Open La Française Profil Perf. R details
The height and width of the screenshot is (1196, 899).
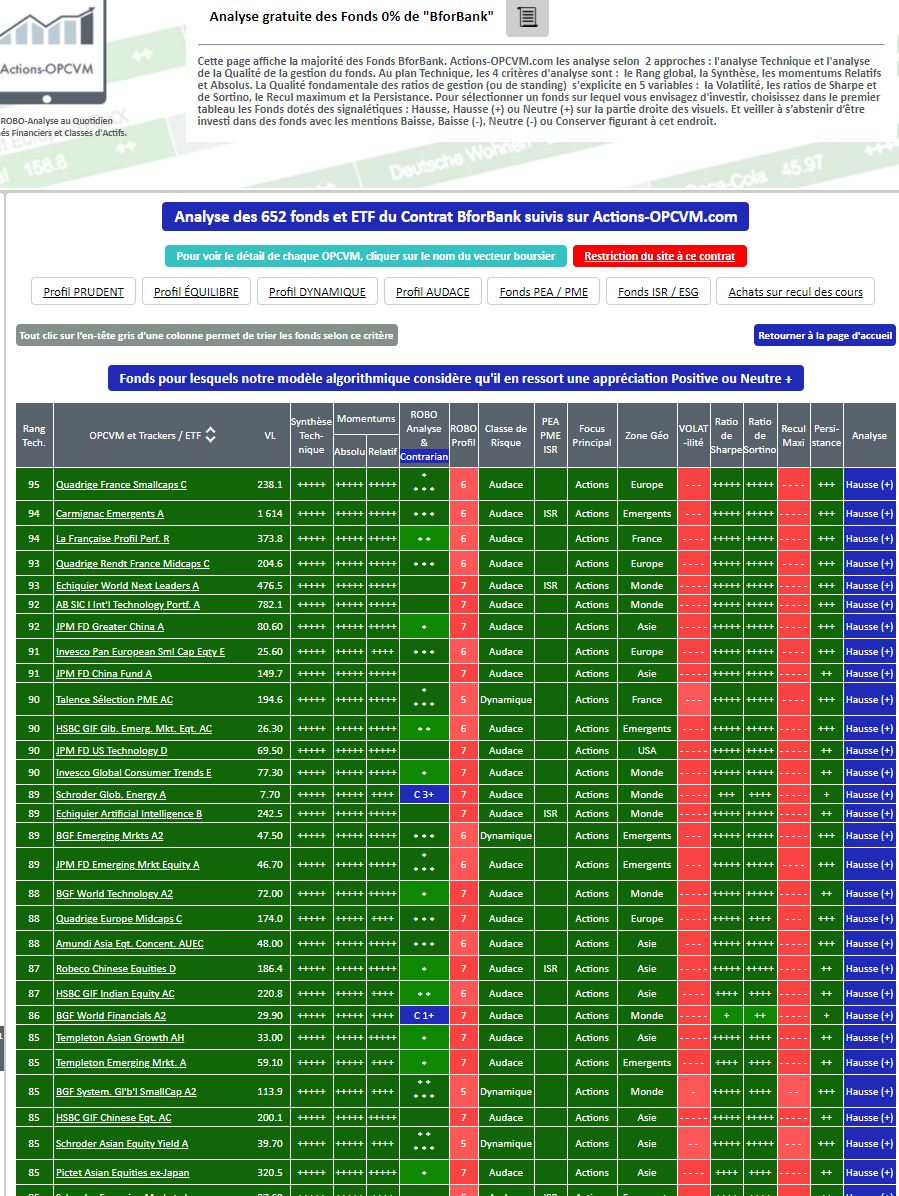(113, 539)
